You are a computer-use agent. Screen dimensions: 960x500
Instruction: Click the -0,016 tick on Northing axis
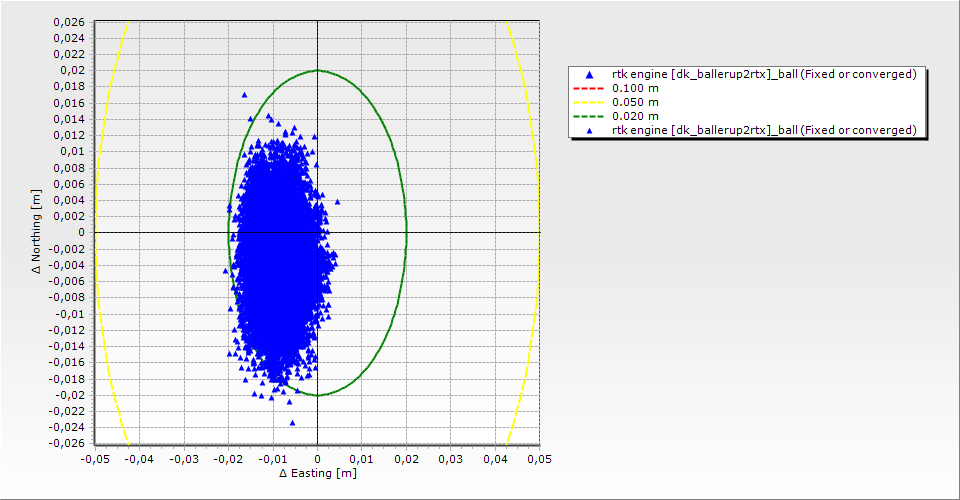click(x=67, y=362)
